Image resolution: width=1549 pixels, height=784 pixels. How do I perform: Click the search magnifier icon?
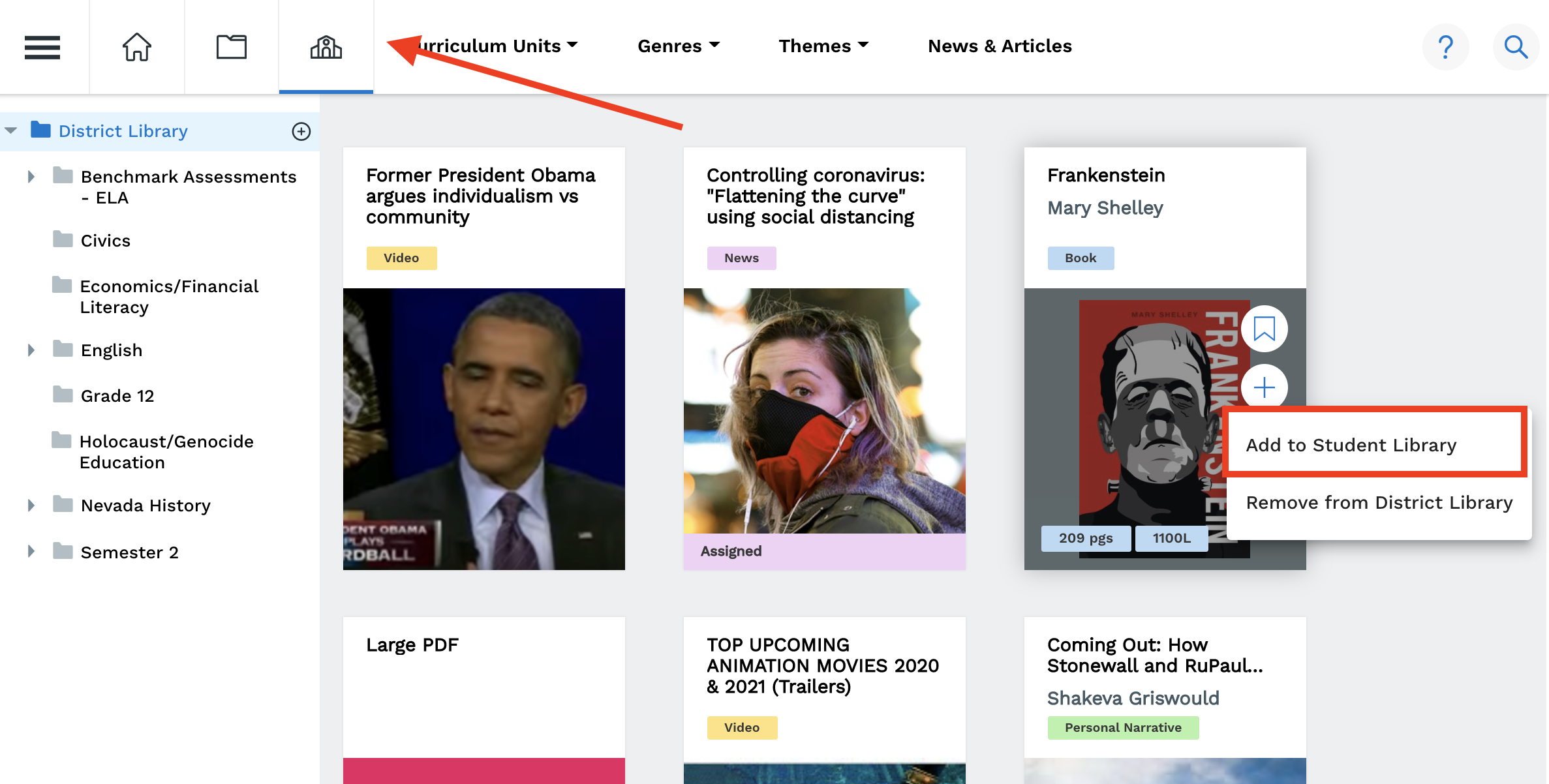click(1516, 47)
